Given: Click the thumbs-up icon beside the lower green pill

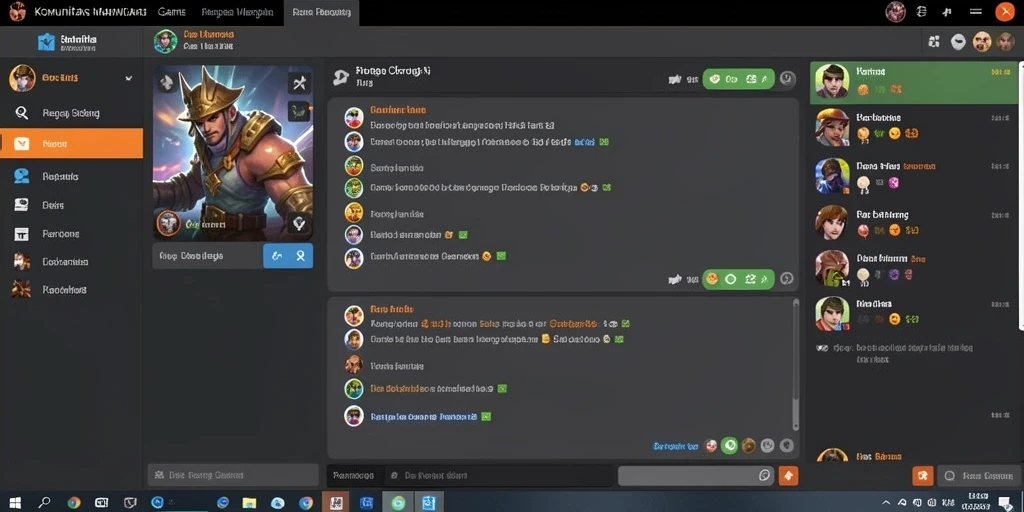Looking at the screenshot, I should (675, 279).
